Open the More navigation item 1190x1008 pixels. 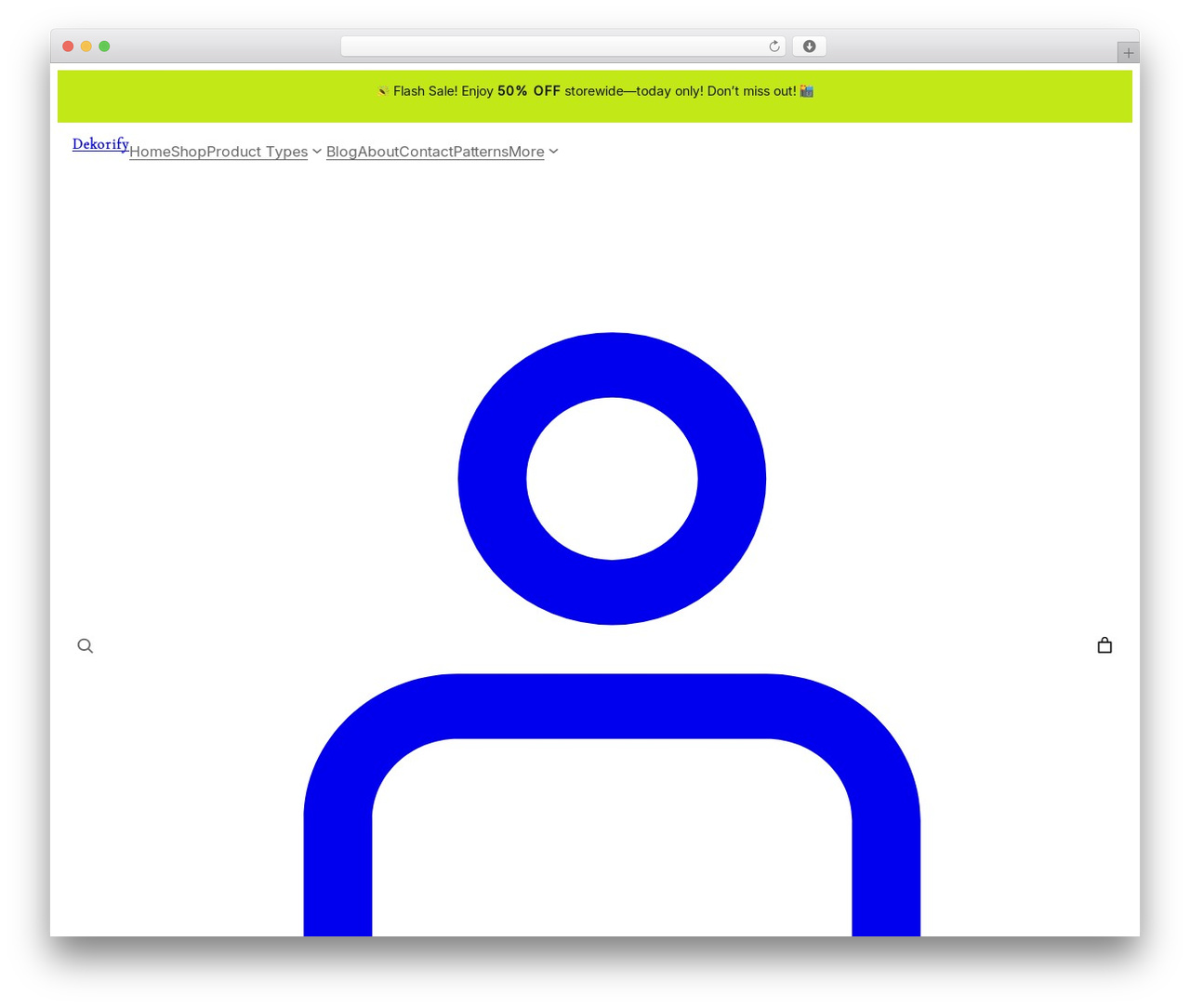pos(526,152)
